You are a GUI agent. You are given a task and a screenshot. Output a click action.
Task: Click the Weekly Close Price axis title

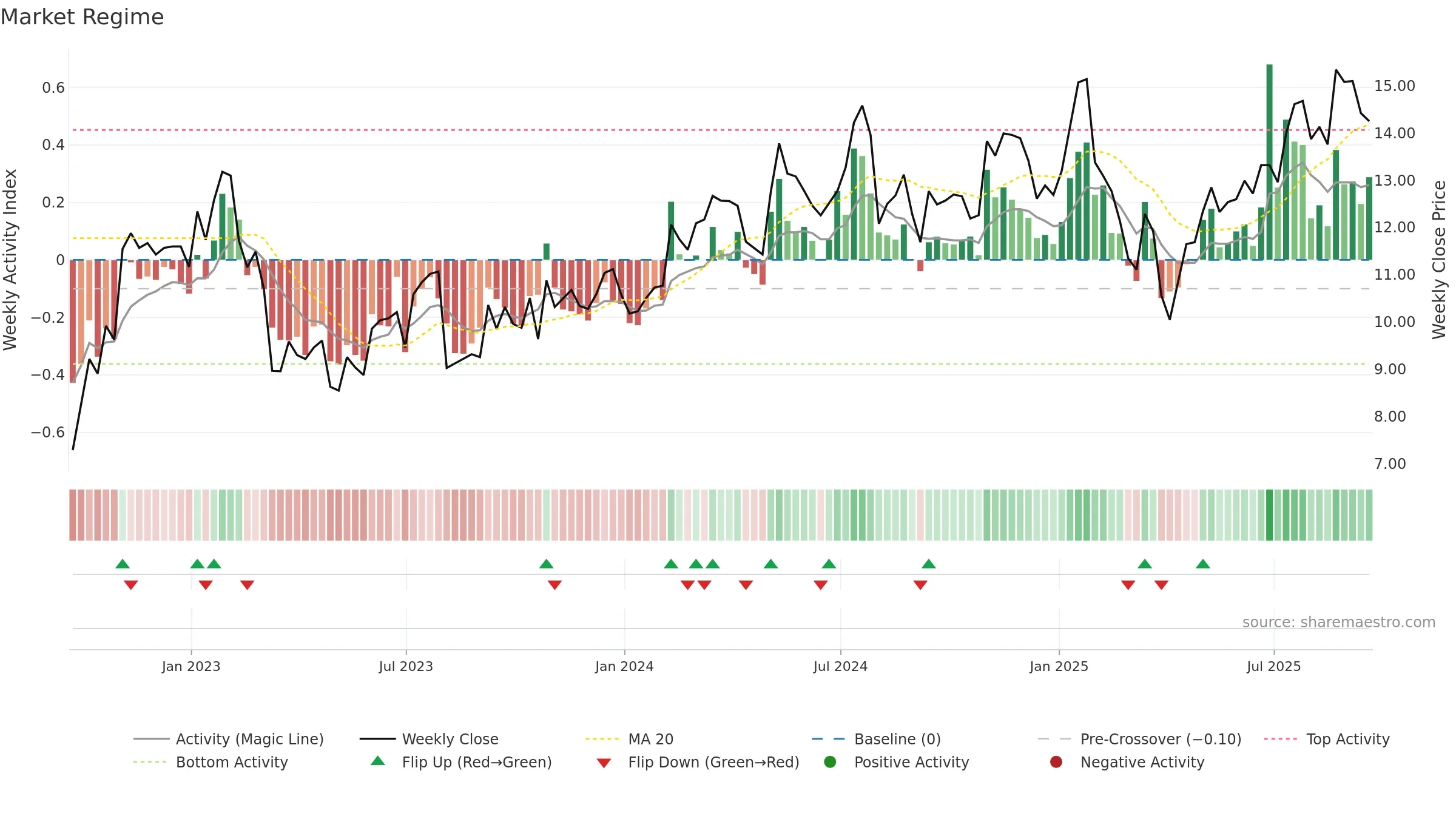point(1439,260)
